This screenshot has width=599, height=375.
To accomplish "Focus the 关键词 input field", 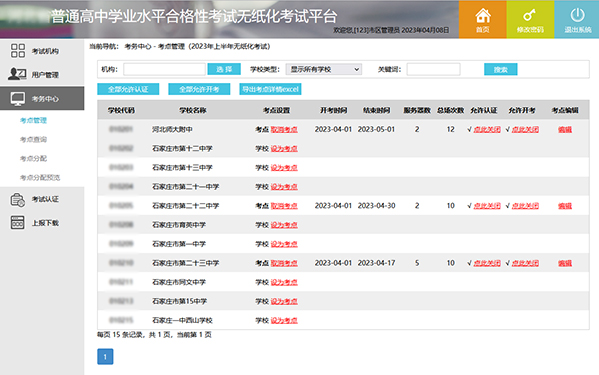I will click(x=433, y=69).
